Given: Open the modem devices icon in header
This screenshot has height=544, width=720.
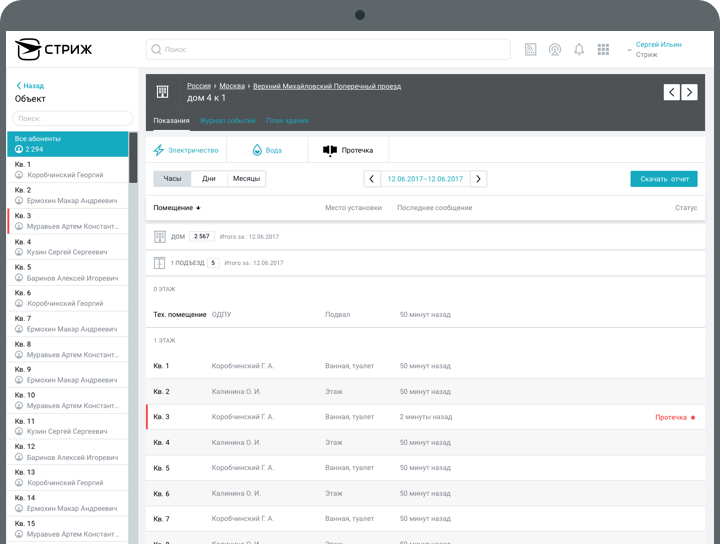Looking at the screenshot, I should click(x=530, y=49).
